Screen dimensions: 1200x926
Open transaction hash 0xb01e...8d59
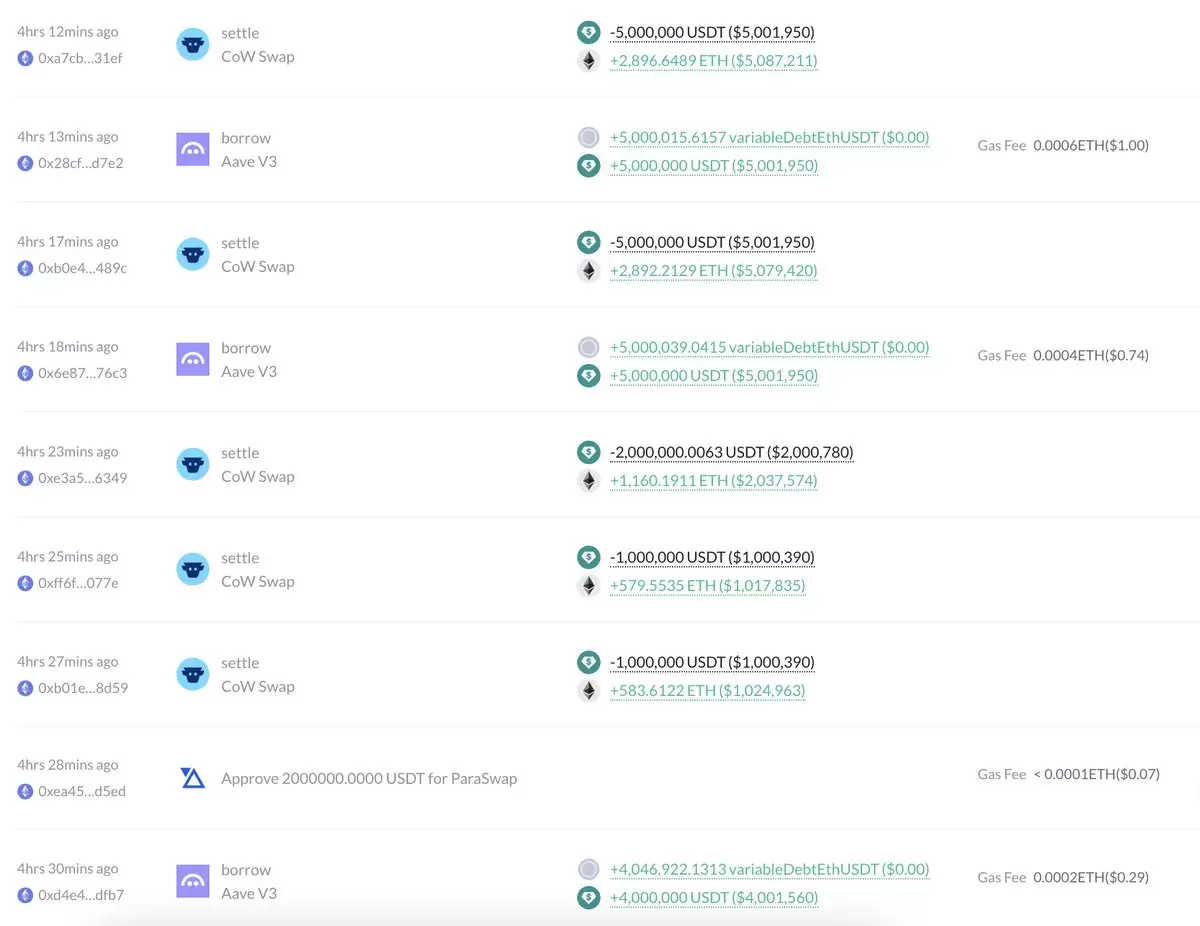pyautogui.click(x=82, y=688)
